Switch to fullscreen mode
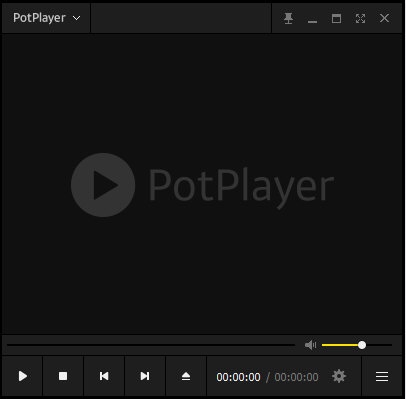406x399 pixels. [x=360, y=18]
